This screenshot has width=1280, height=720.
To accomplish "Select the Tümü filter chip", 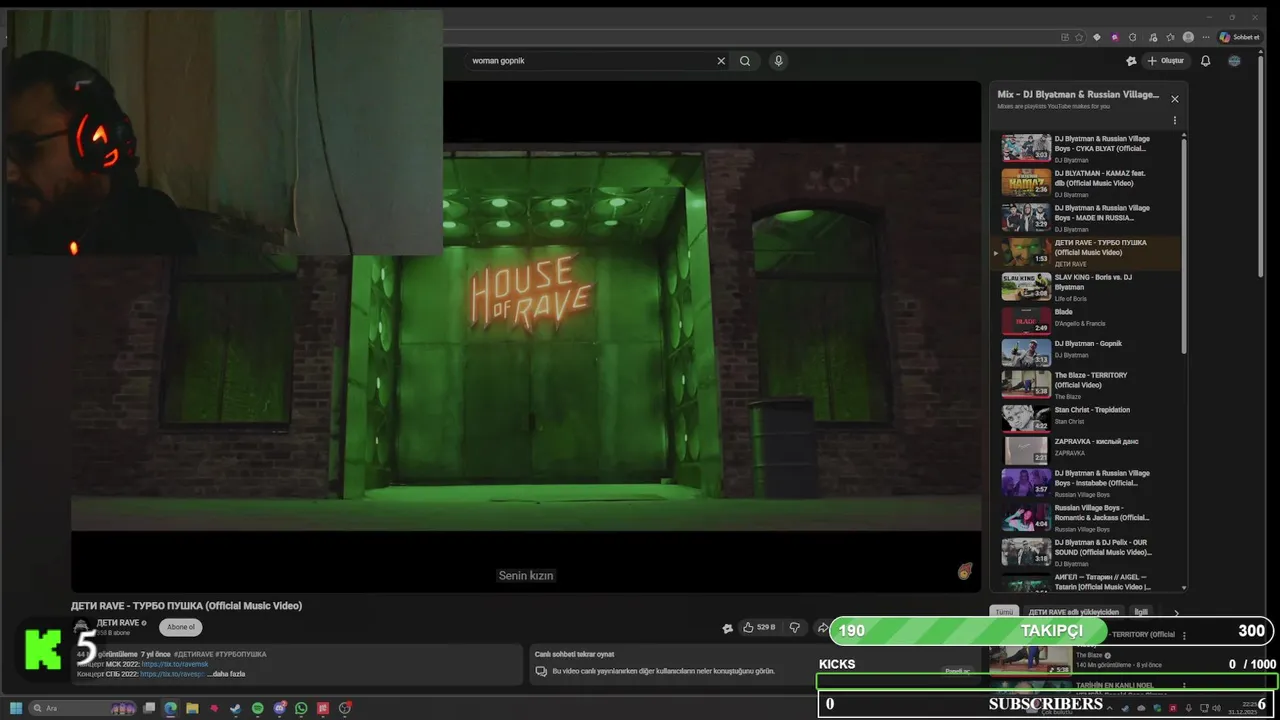I will tap(1004, 612).
